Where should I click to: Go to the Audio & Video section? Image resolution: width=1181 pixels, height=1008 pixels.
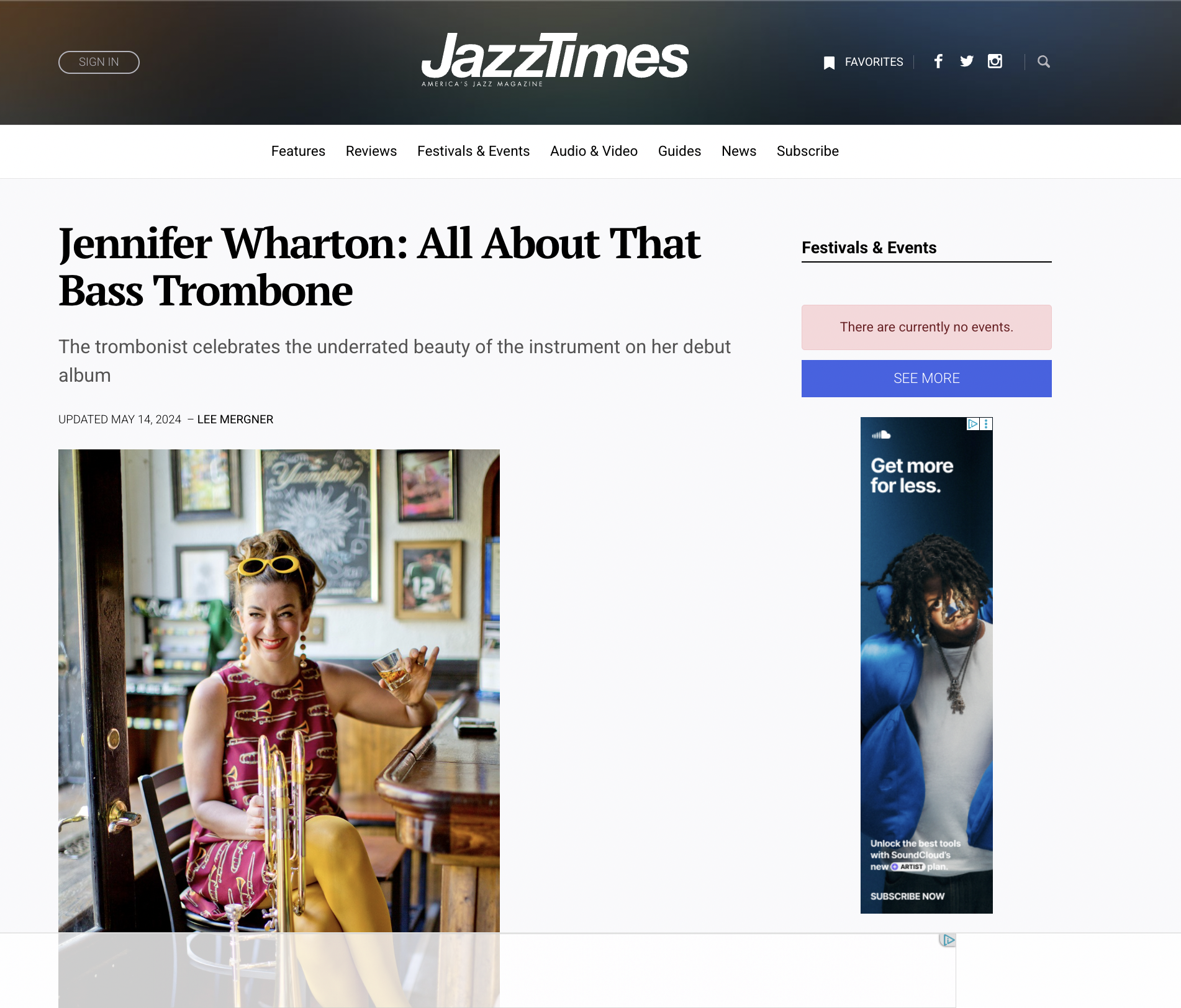594,151
